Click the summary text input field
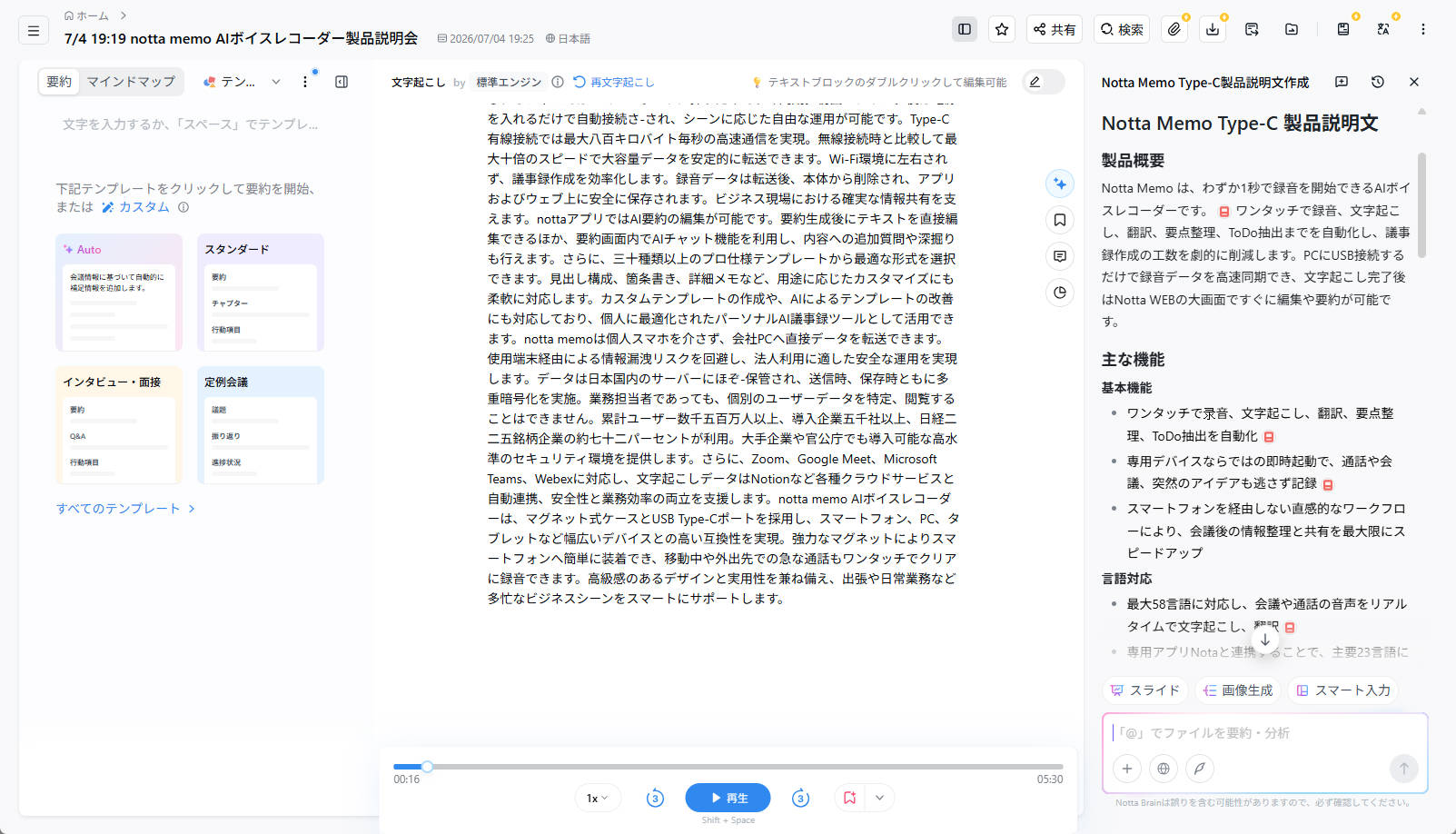 [x=191, y=124]
